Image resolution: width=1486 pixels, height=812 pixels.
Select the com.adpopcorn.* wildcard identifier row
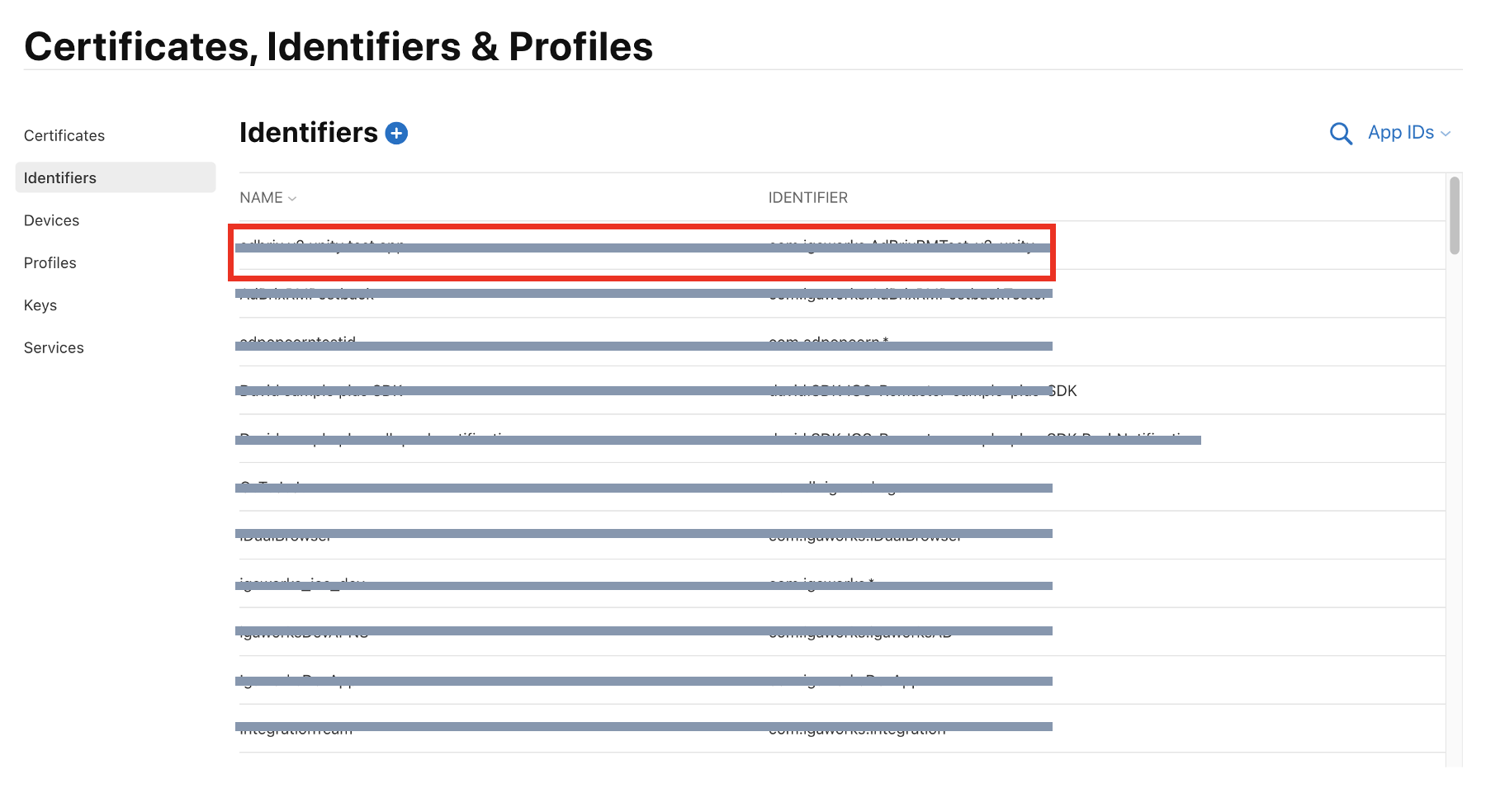pyautogui.click(x=828, y=341)
